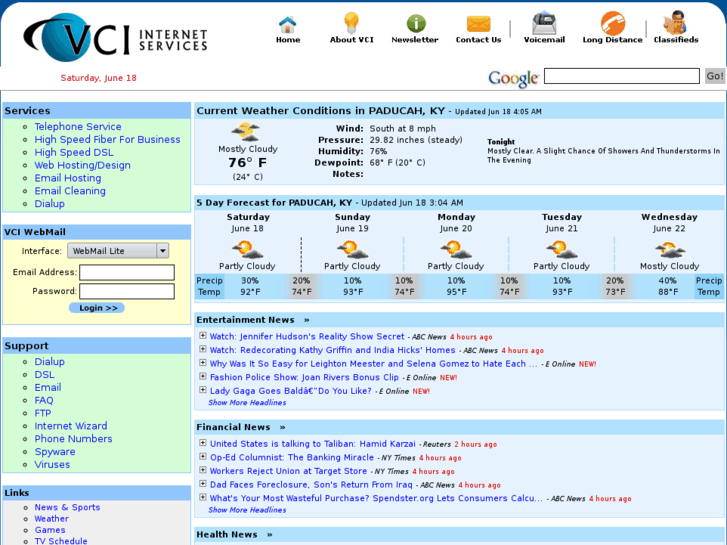Visit the High Speed DSL link
Viewport: 727px width, 545px height.
(x=74, y=153)
